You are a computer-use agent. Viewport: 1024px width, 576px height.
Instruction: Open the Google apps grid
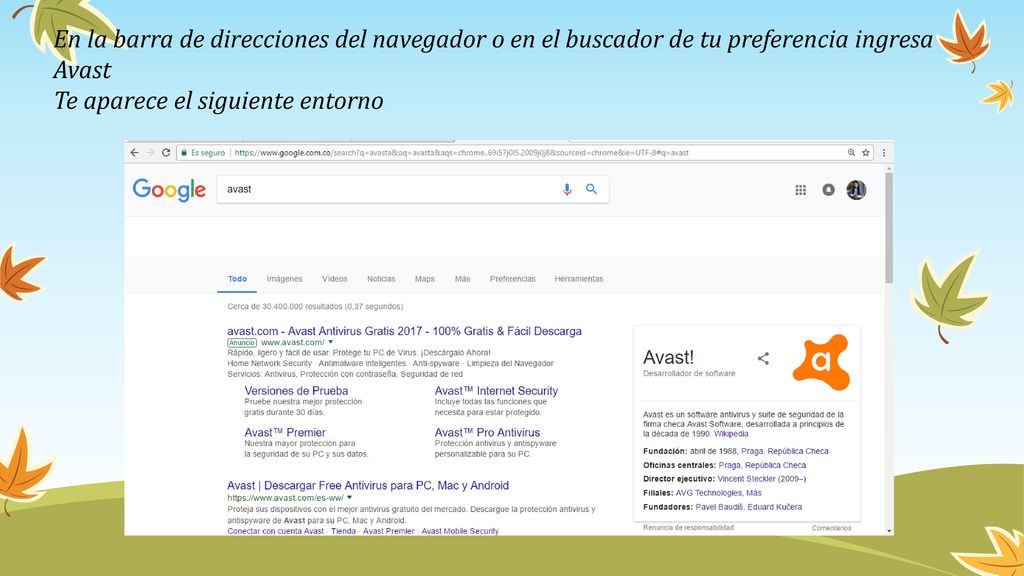801,190
